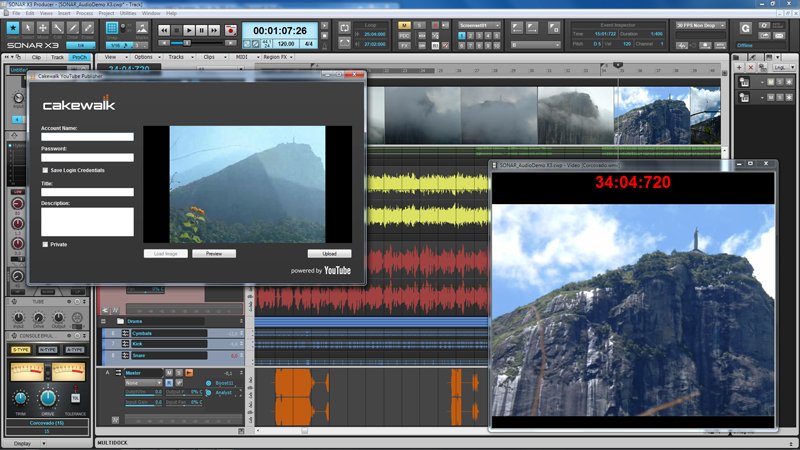This screenshot has height=450, width=800.
Task: Open the Edit menu
Action: (30, 13)
